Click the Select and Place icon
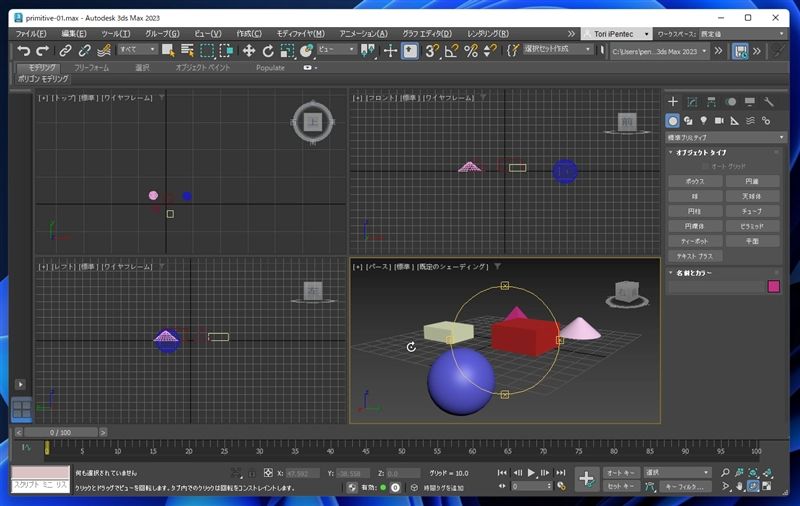The image size is (800, 506). 306,50
